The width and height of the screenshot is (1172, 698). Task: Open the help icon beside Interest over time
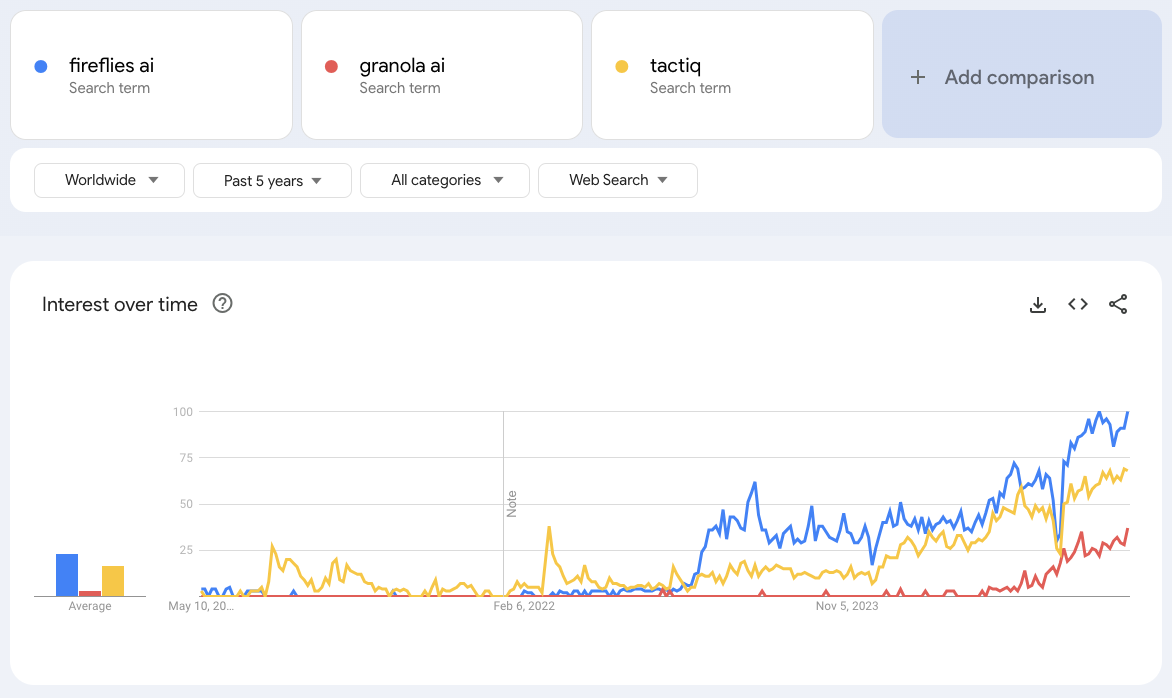[223, 304]
